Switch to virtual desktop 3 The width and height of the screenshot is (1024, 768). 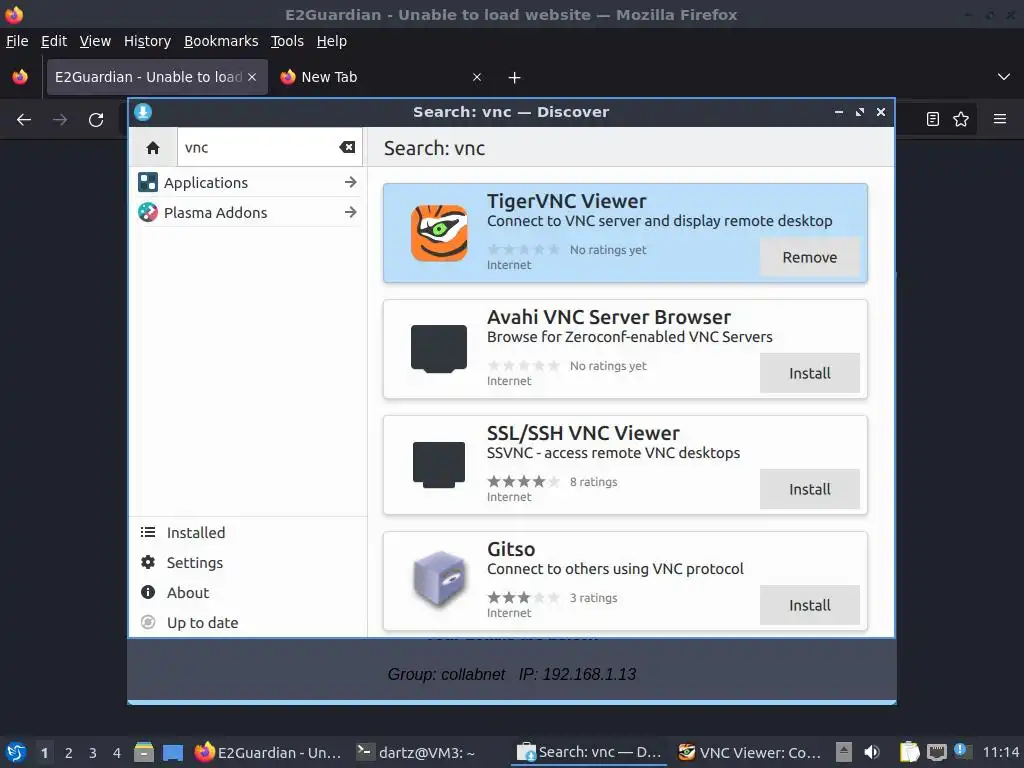93,753
